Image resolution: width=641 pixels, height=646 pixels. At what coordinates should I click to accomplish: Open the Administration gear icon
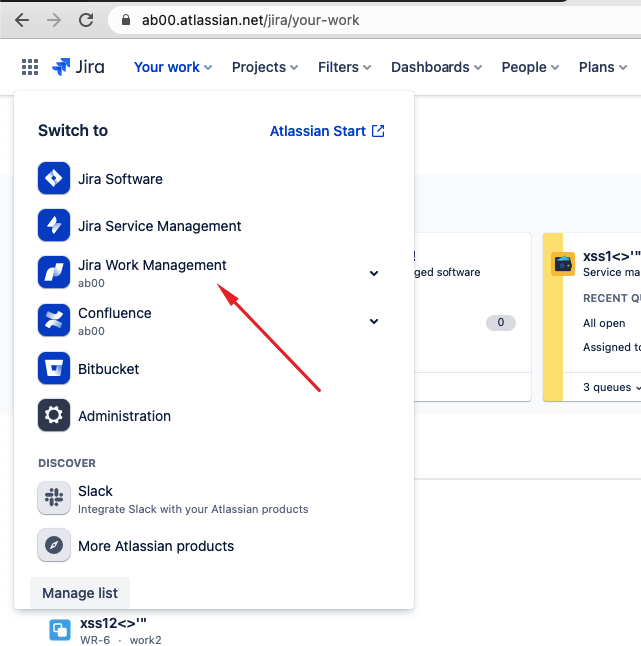[x=53, y=416]
